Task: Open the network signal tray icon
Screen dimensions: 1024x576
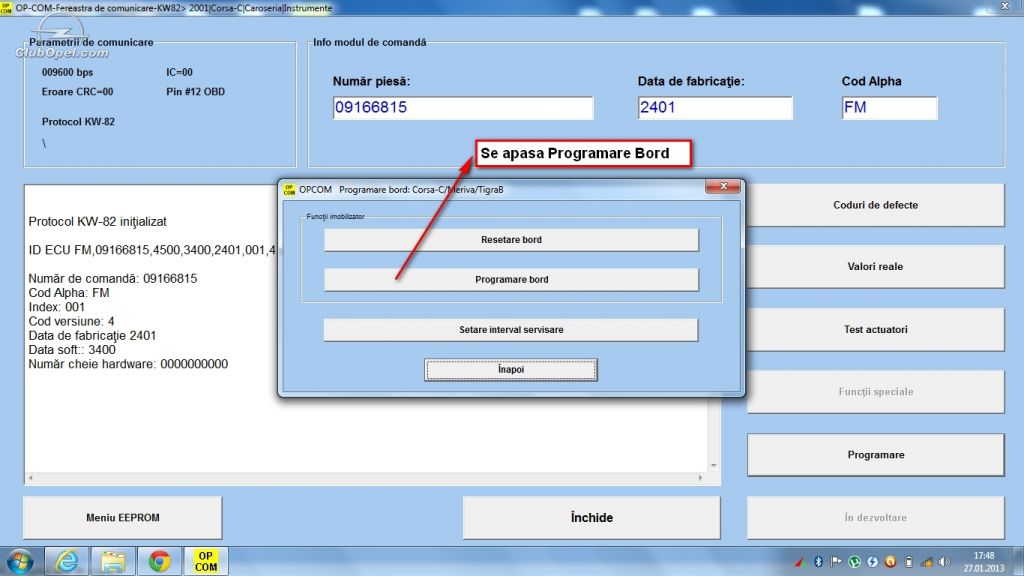Action: [x=927, y=562]
